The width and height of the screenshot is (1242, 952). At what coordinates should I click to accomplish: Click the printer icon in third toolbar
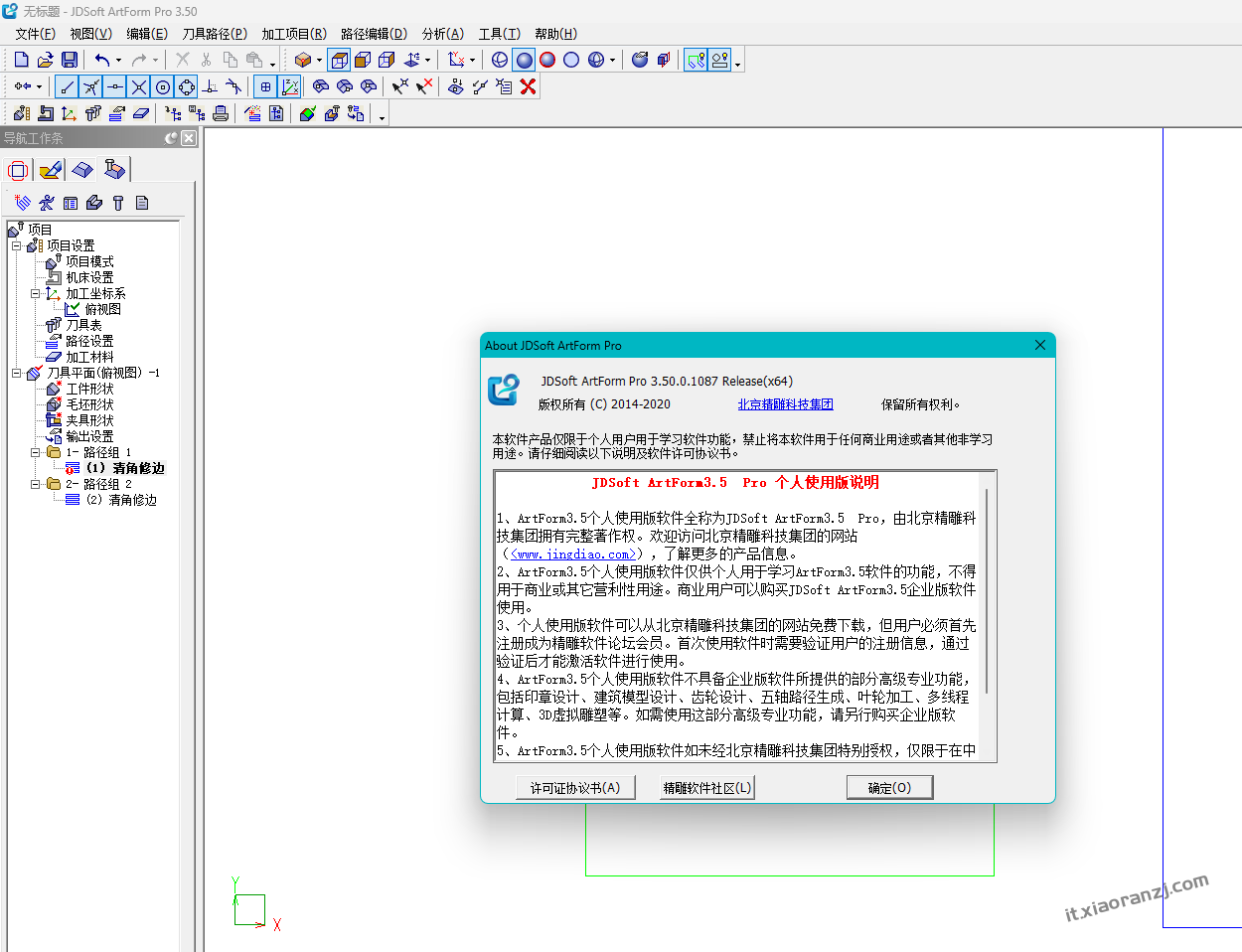221,113
